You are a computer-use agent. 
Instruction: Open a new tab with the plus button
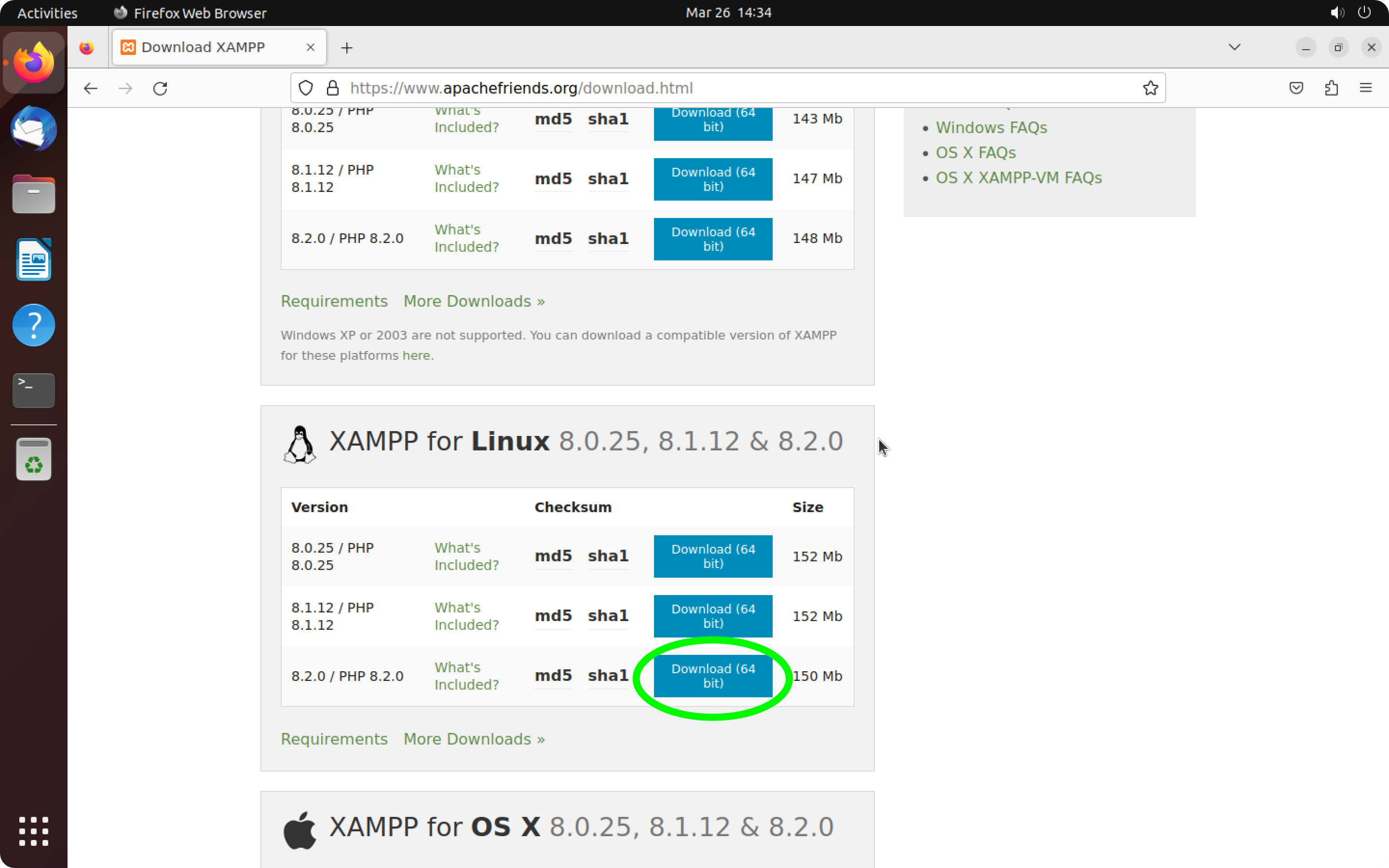point(347,48)
